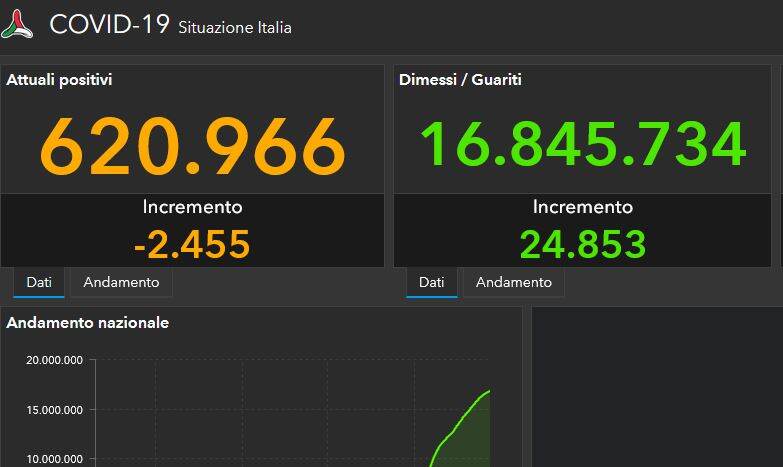Open Dati tab under Dimessi / Guariti

tap(431, 283)
